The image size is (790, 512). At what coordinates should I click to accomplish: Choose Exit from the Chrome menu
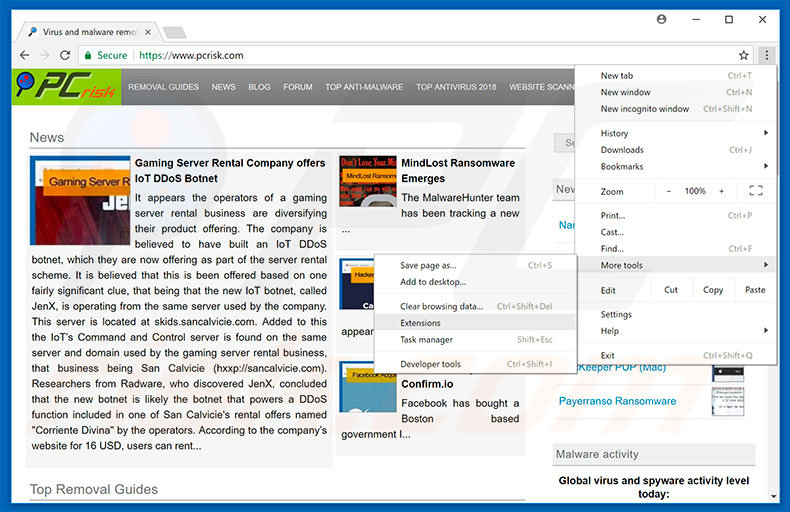(674, 355)
